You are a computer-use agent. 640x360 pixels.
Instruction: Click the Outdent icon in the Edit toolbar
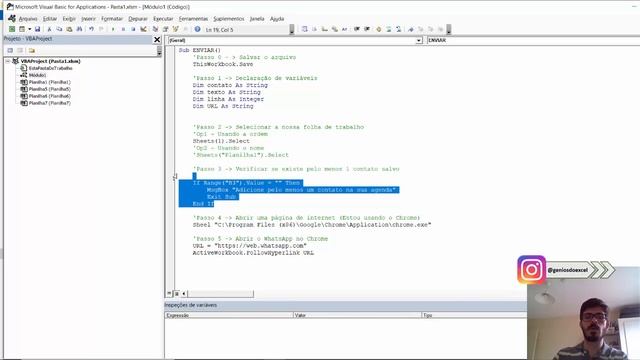pos(367,29)
